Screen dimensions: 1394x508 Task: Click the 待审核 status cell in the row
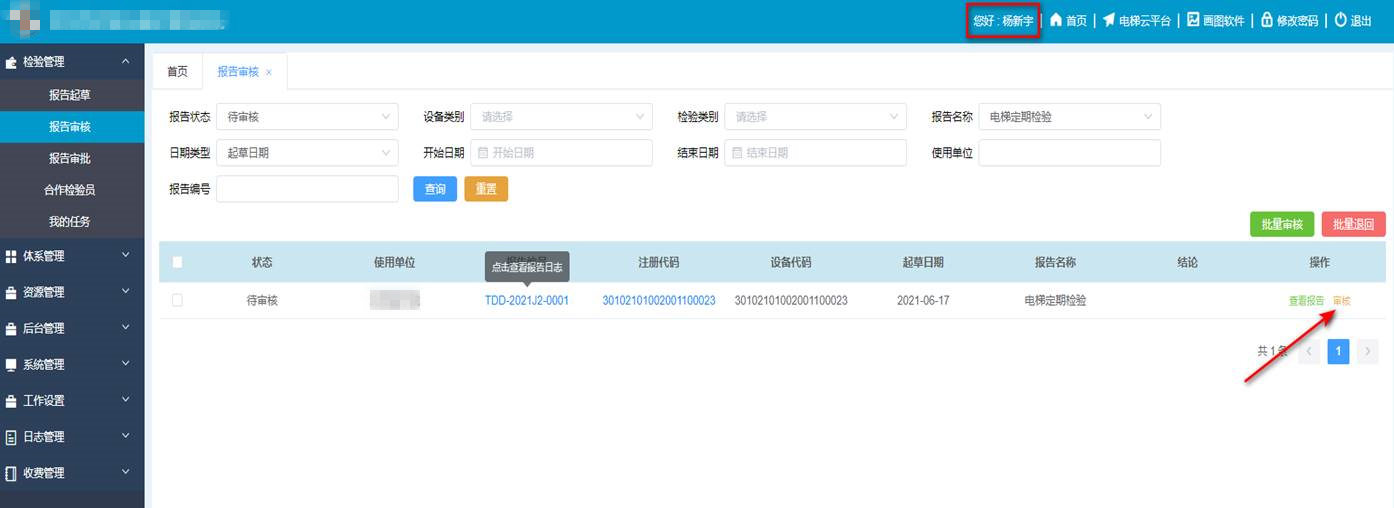point(262,300)
